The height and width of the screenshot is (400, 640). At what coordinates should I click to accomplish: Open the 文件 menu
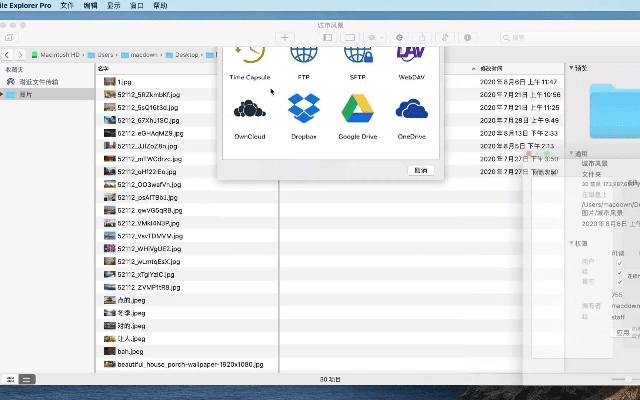(x=66, y=5)
